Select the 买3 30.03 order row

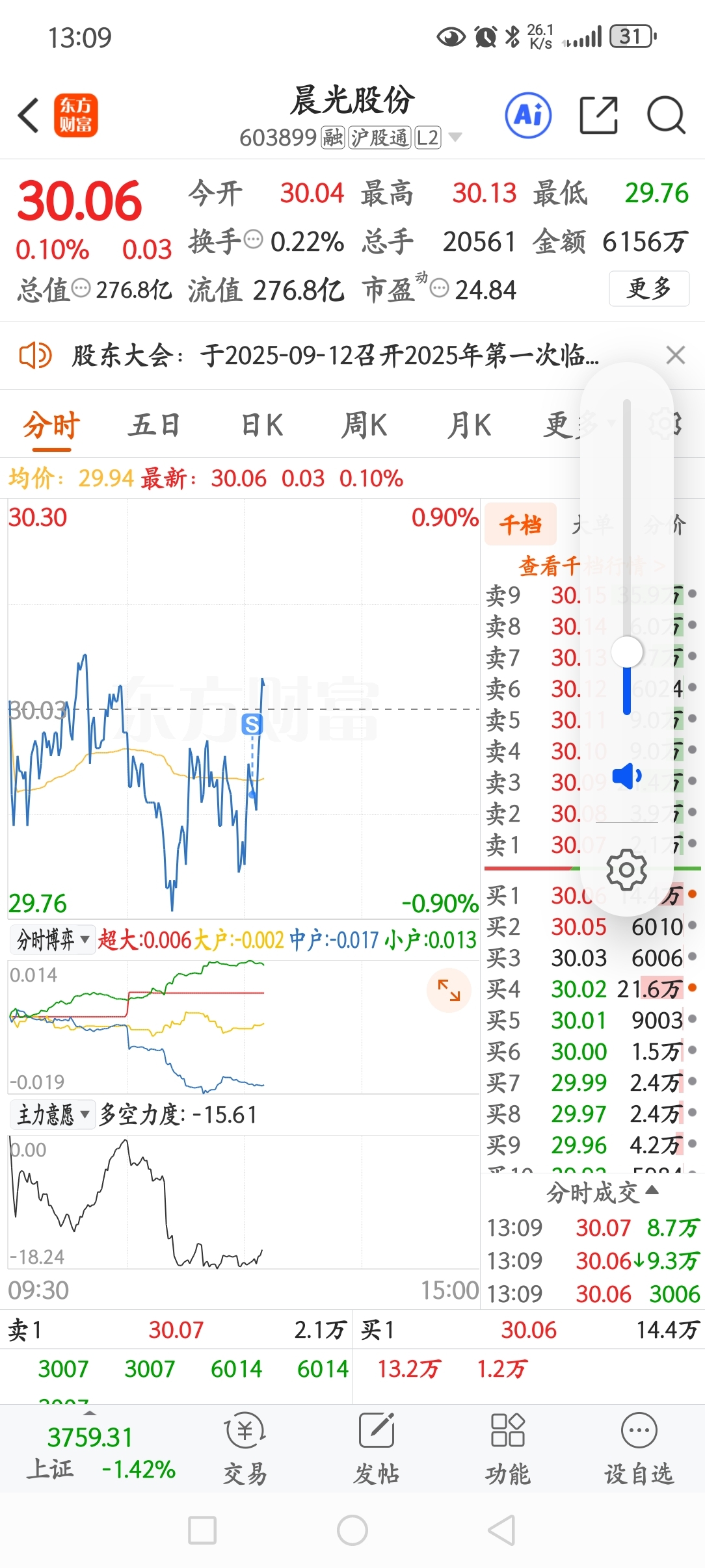[592, 958]
